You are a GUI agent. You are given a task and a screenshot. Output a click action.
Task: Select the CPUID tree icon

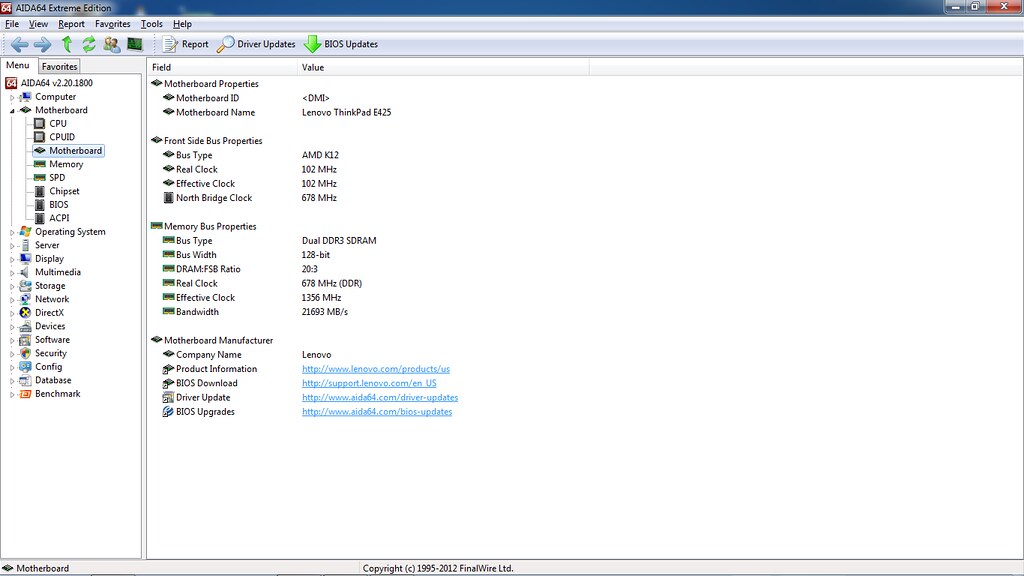(x=40, y=137)
